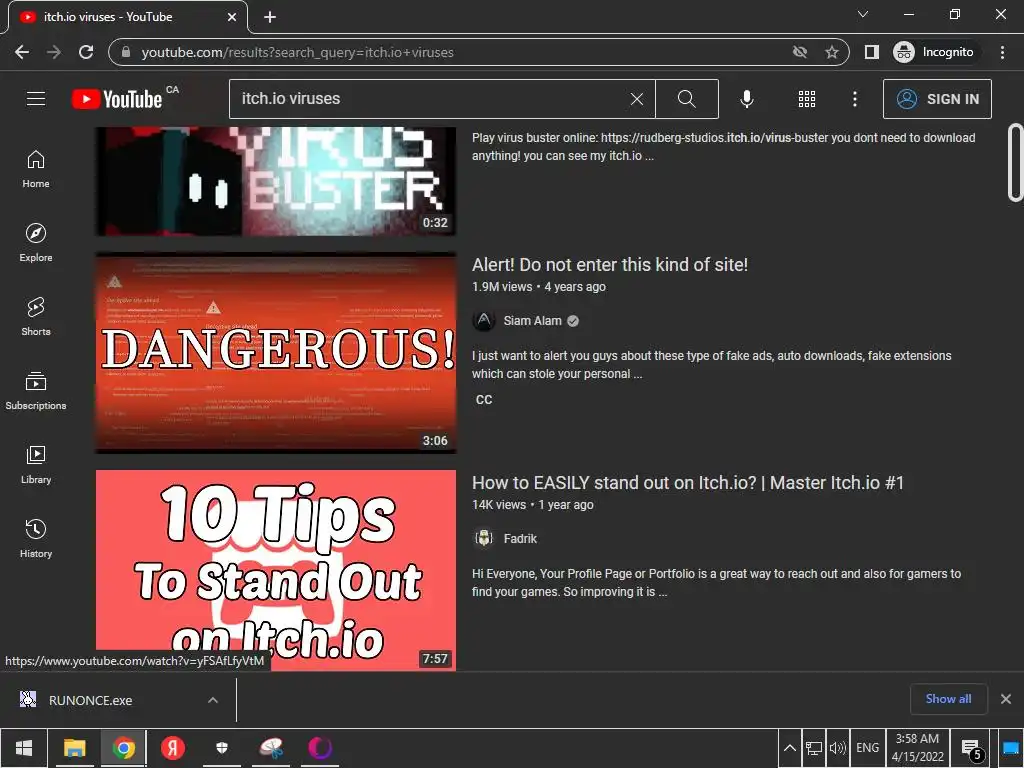Click the page vertical scrollbar
Image resolution: width=1024 pixels, height=768 pixels.
point(1016,162)
